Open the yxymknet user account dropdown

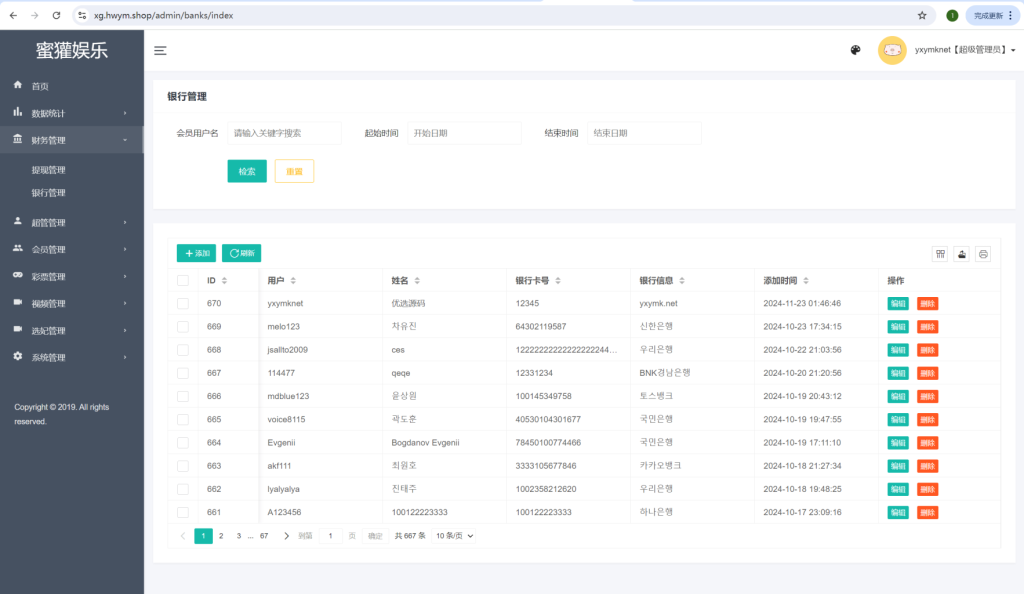(965, 50)
